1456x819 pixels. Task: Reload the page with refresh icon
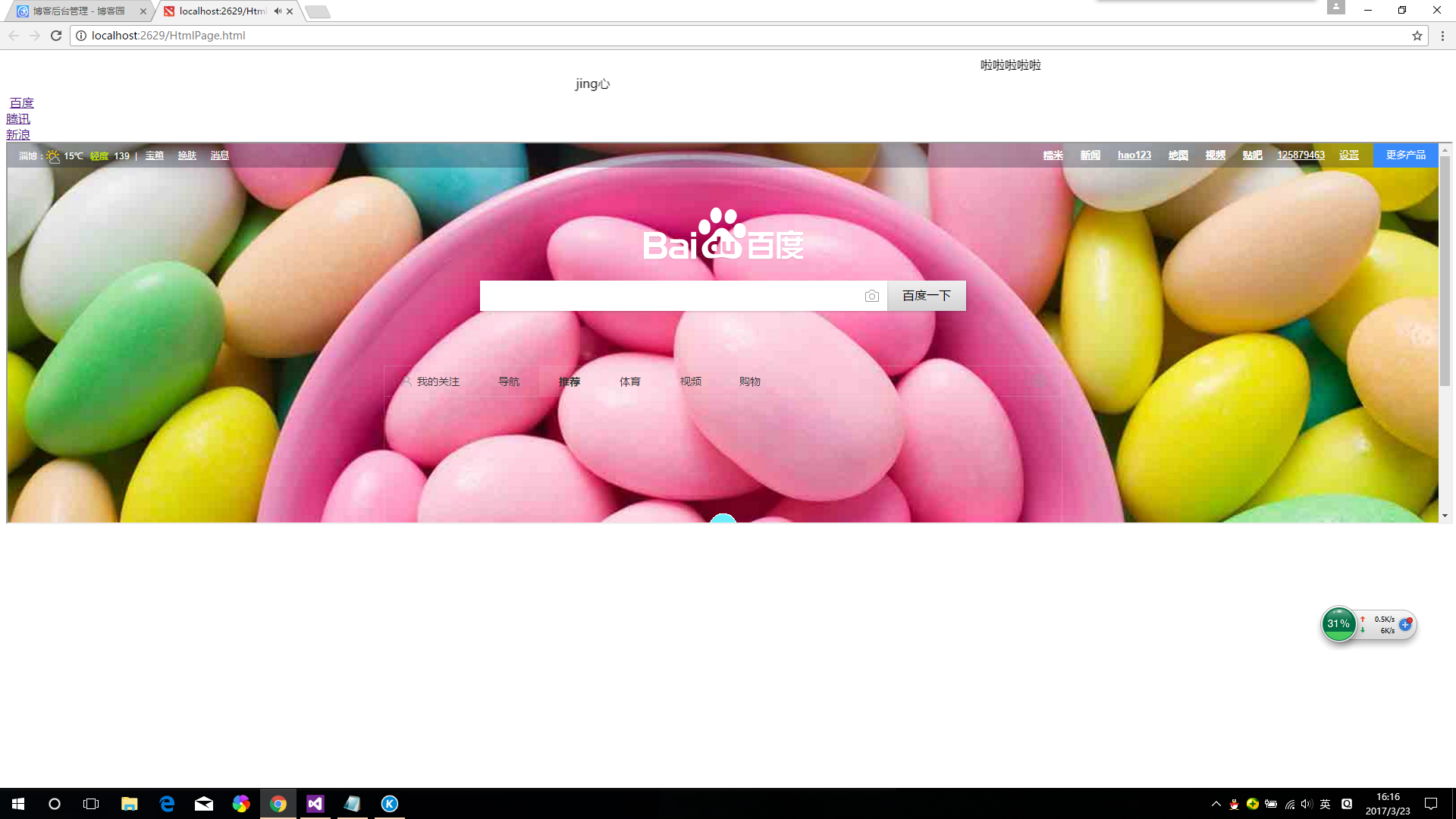point(56,36)
